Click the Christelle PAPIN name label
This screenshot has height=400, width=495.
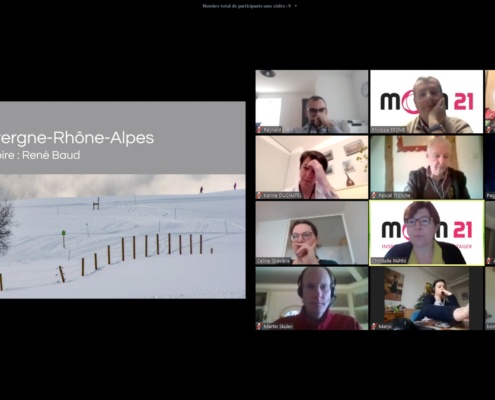(389, 261)
